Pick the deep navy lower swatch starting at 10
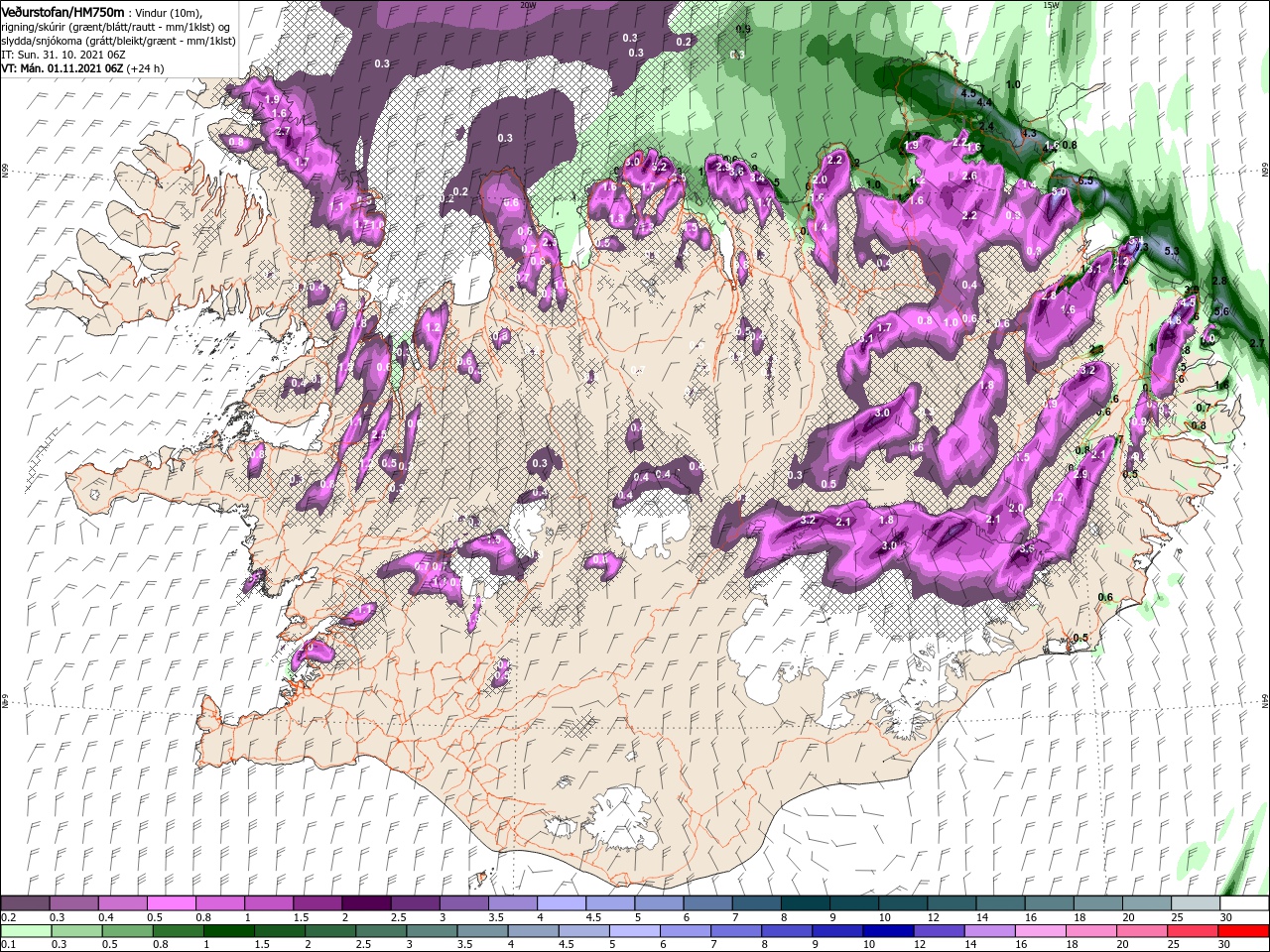Screen dimensions: 1270x952 coord(888,930)
